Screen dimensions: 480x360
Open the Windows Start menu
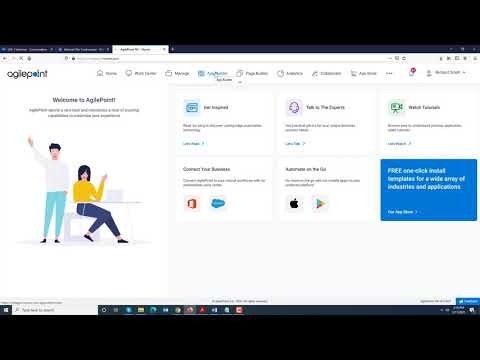tap(6, 310)
